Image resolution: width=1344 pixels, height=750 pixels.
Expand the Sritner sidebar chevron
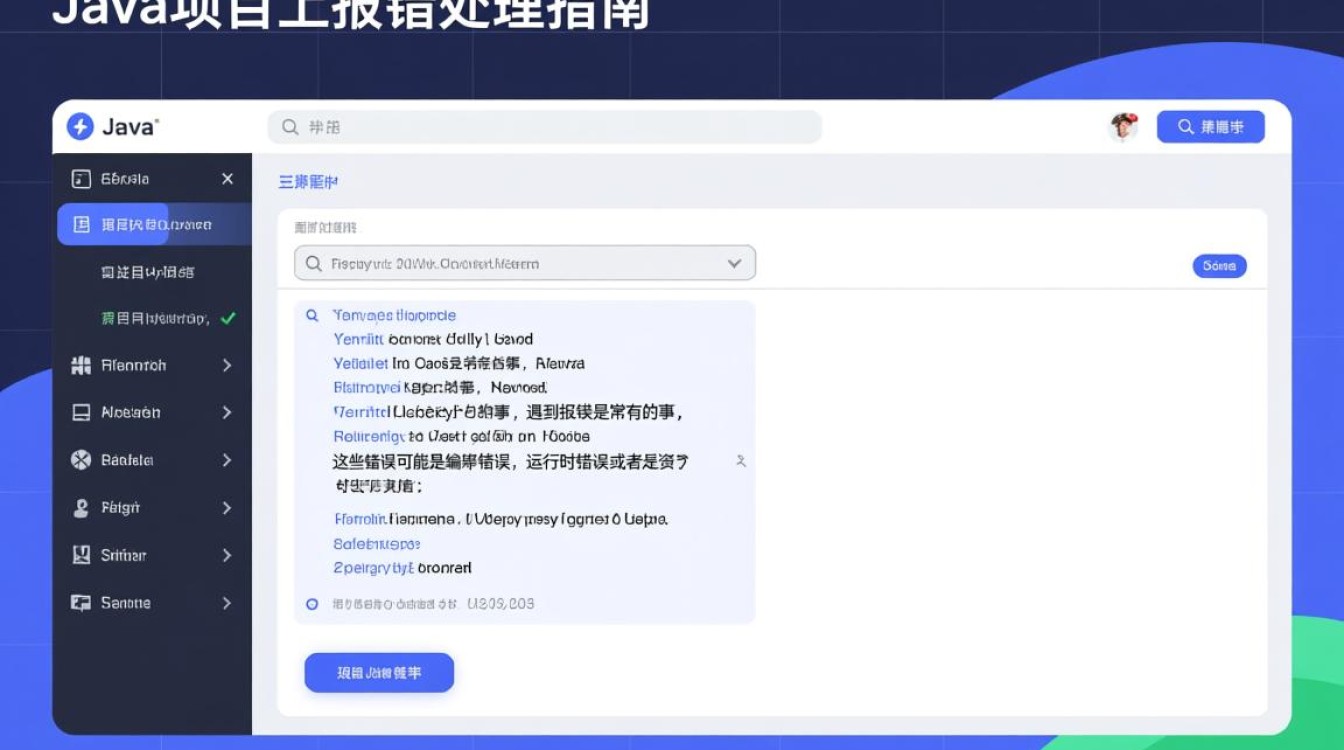227,555
